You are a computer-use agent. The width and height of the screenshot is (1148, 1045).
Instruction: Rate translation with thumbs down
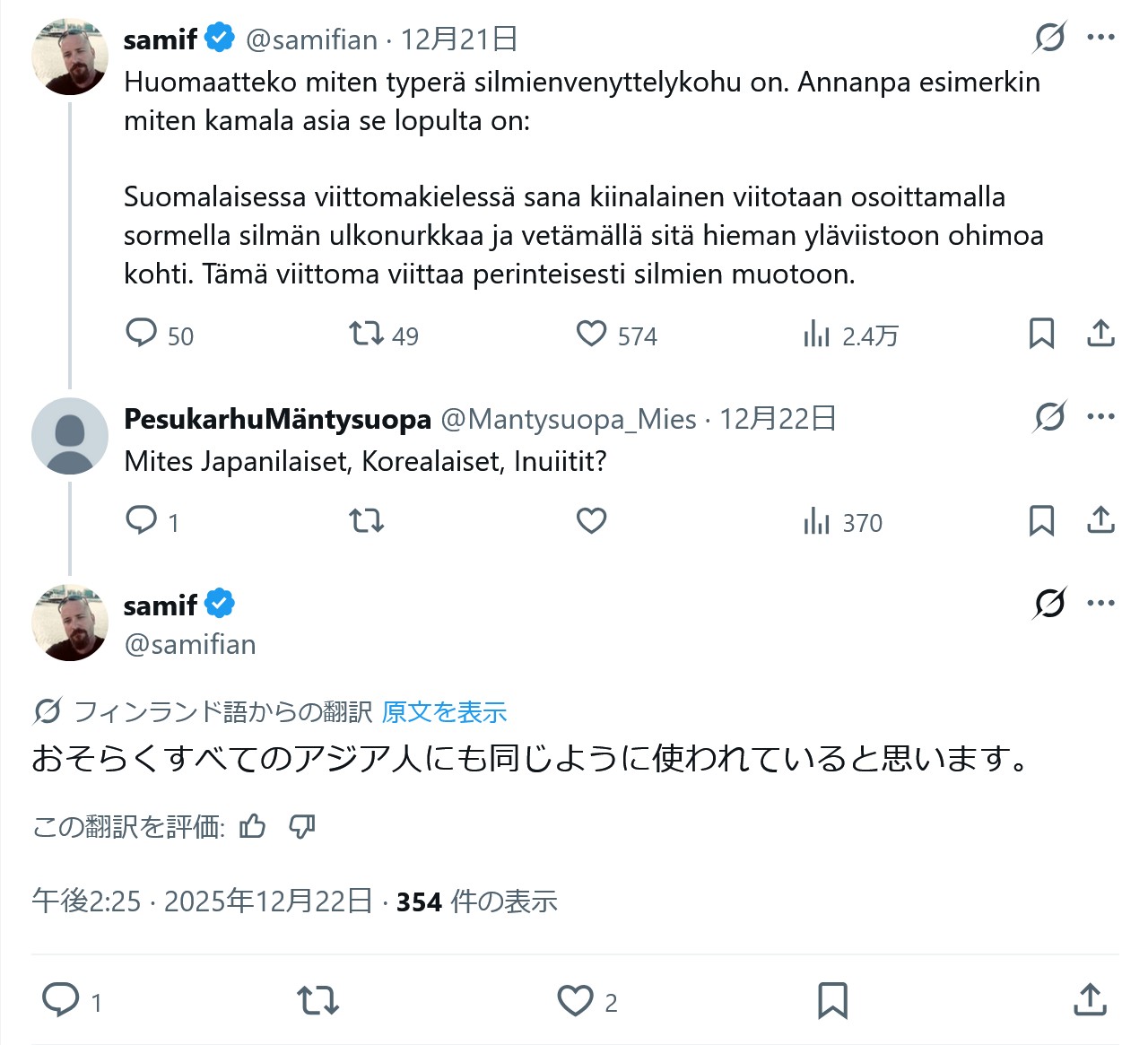click(x=302, y=826)
